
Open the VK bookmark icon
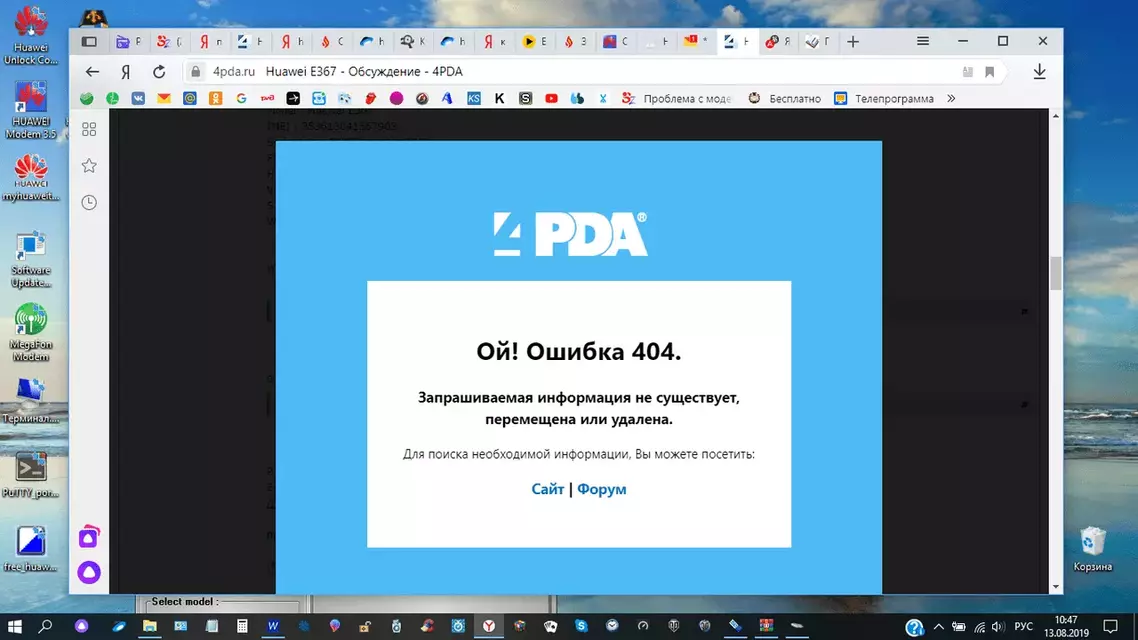click(x=139, y=98)
